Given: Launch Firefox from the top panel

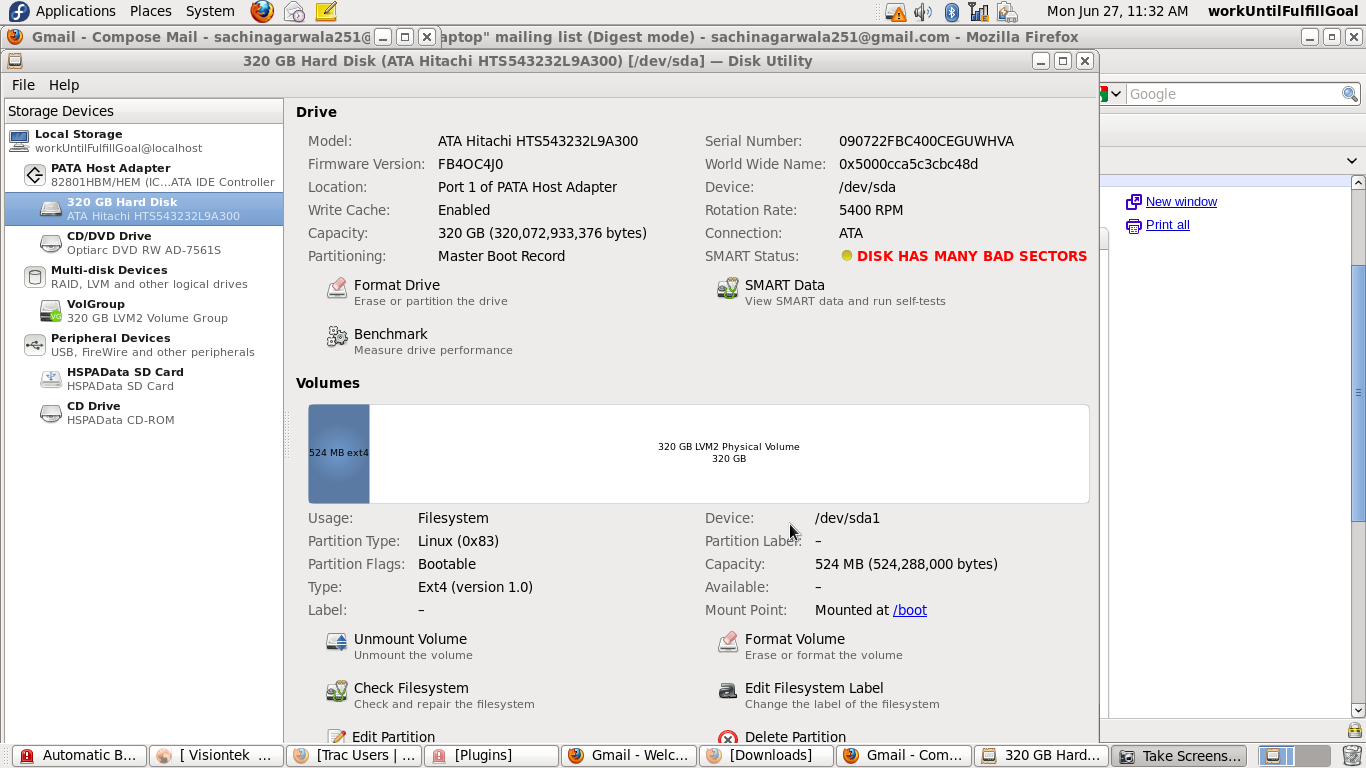Looking at the screenshot, I should [x=262, y=11].
